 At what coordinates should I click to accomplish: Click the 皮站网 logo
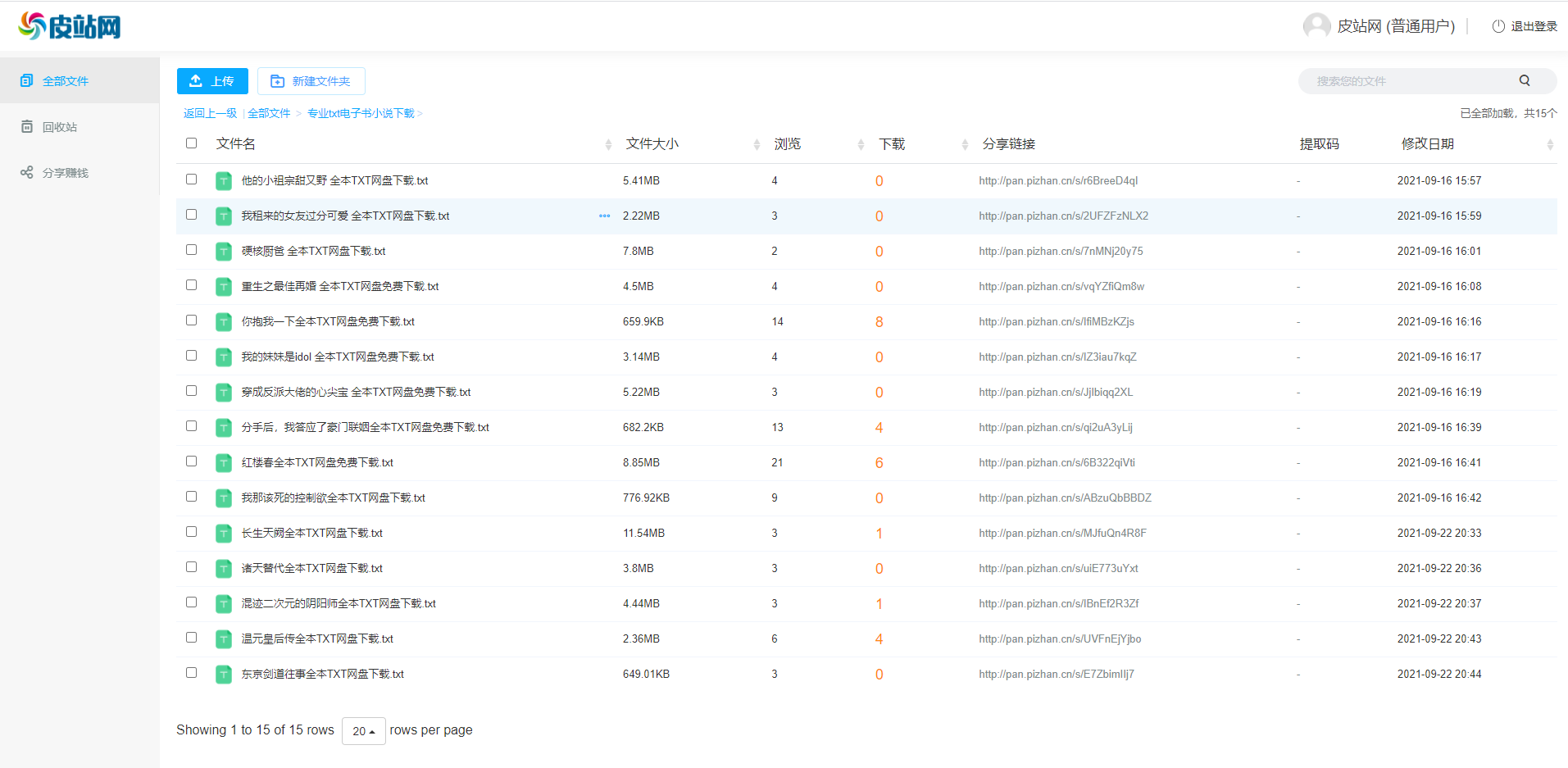coord(70,26)
